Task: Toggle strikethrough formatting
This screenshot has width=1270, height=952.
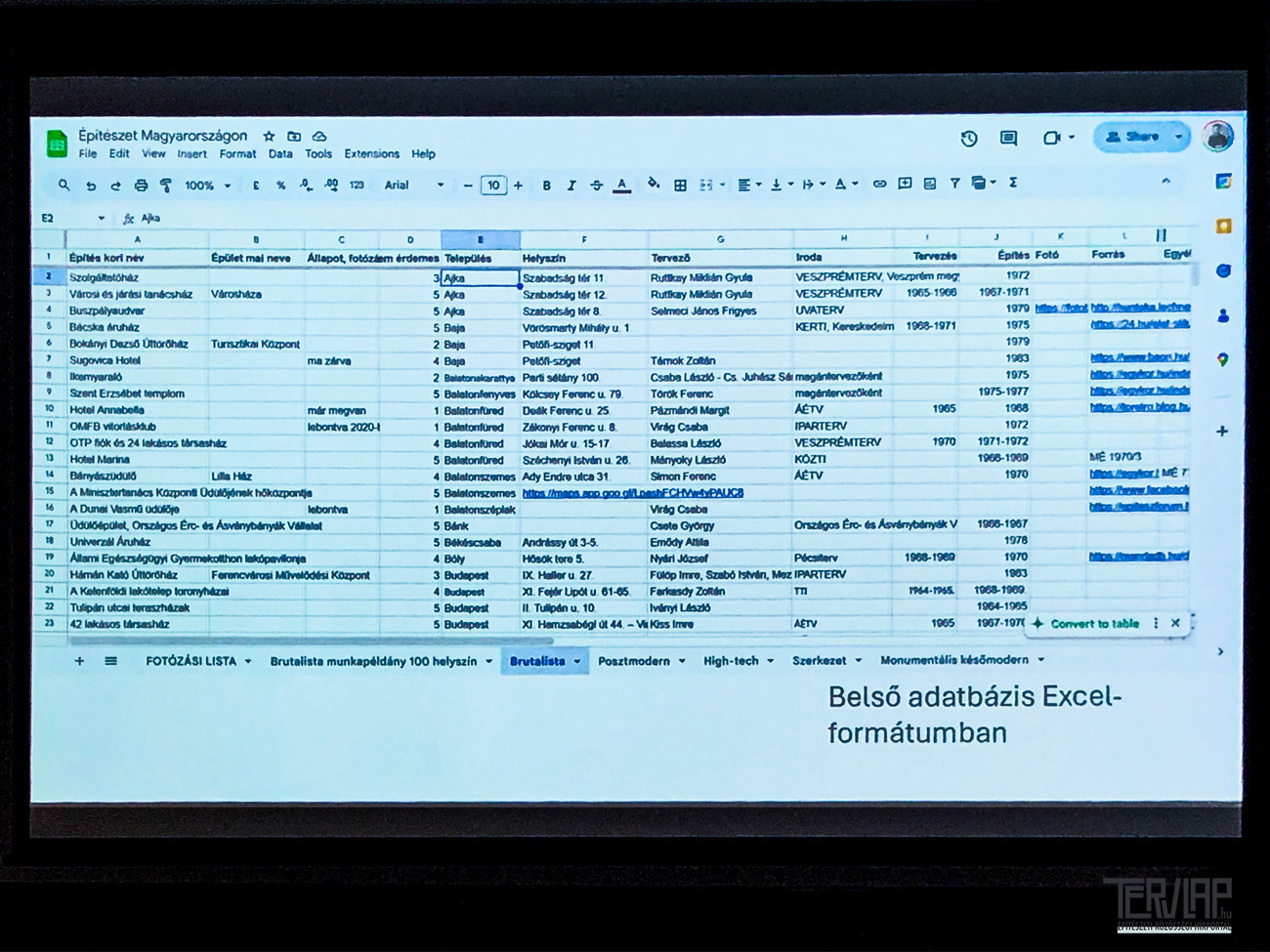Action: [x=596, y=186]
